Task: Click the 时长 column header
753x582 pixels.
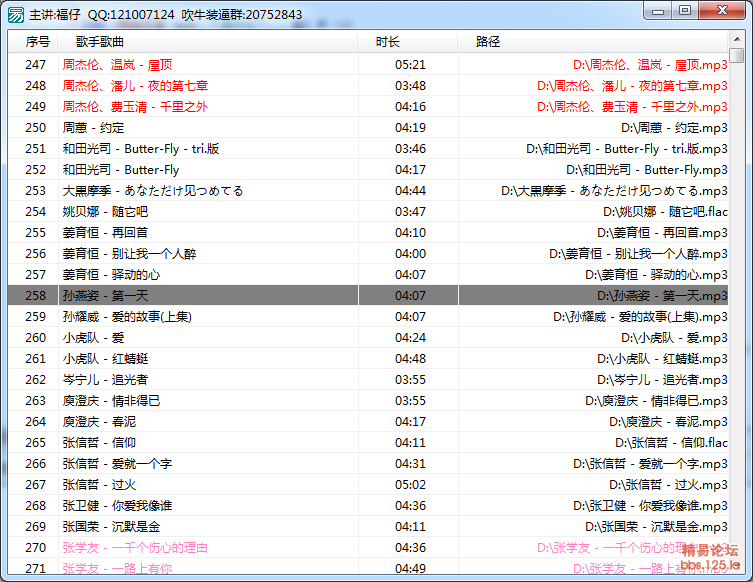Action: point(388,42)
